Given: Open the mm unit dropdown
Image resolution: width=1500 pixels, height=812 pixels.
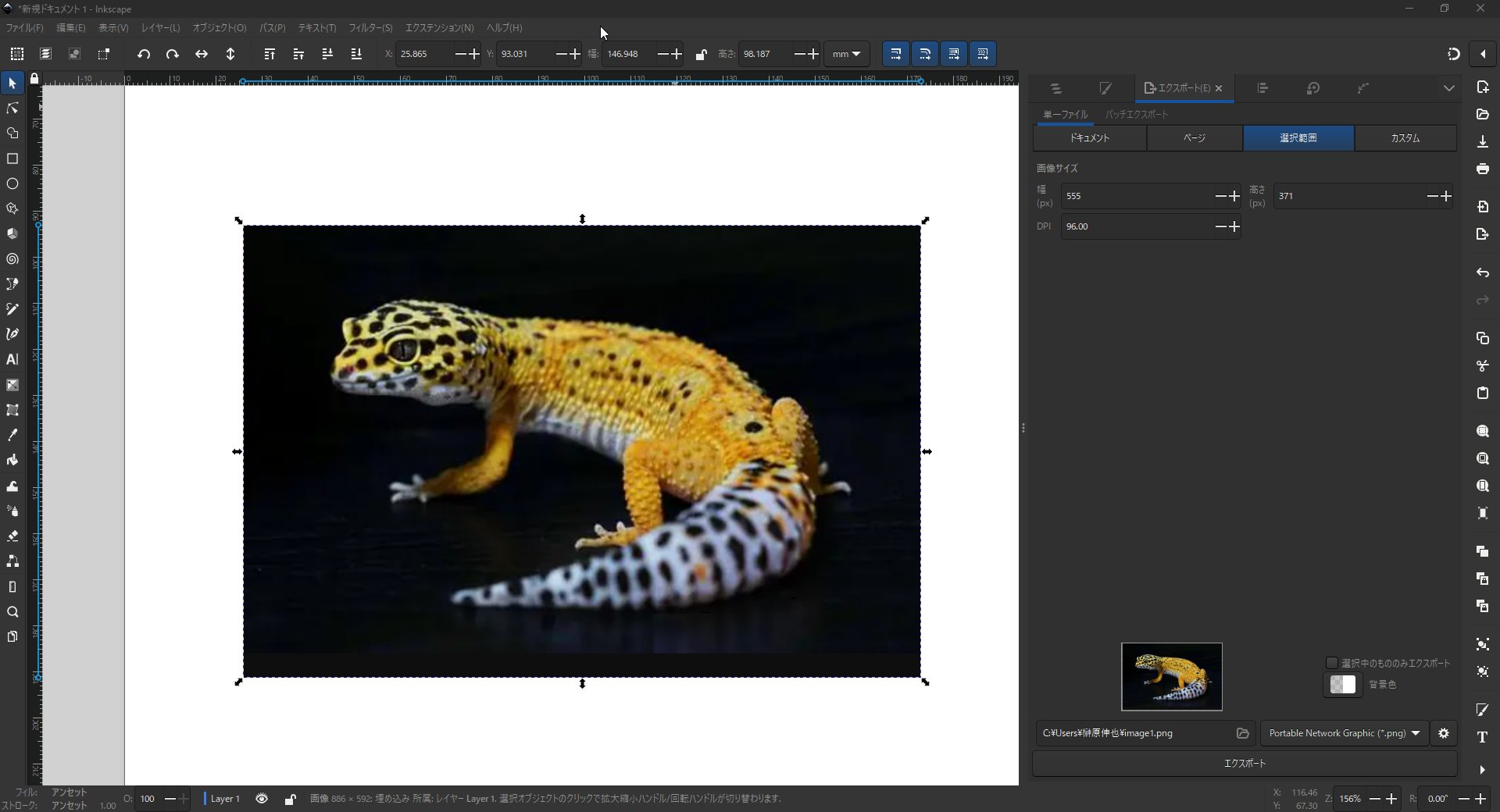Looking at the screenshot, I should point(847,54).
